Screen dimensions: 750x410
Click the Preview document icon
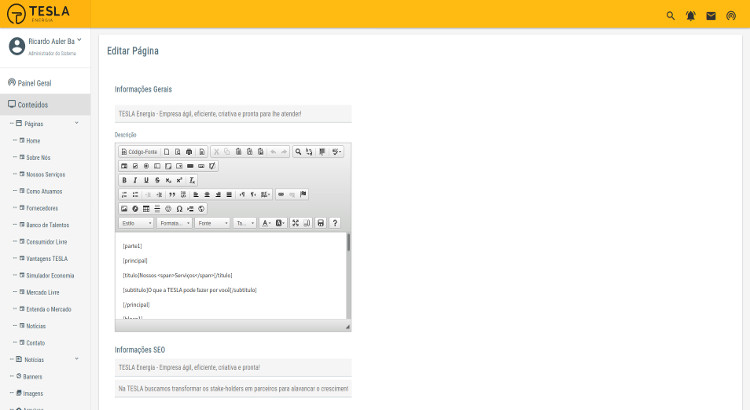coord(177,152)
